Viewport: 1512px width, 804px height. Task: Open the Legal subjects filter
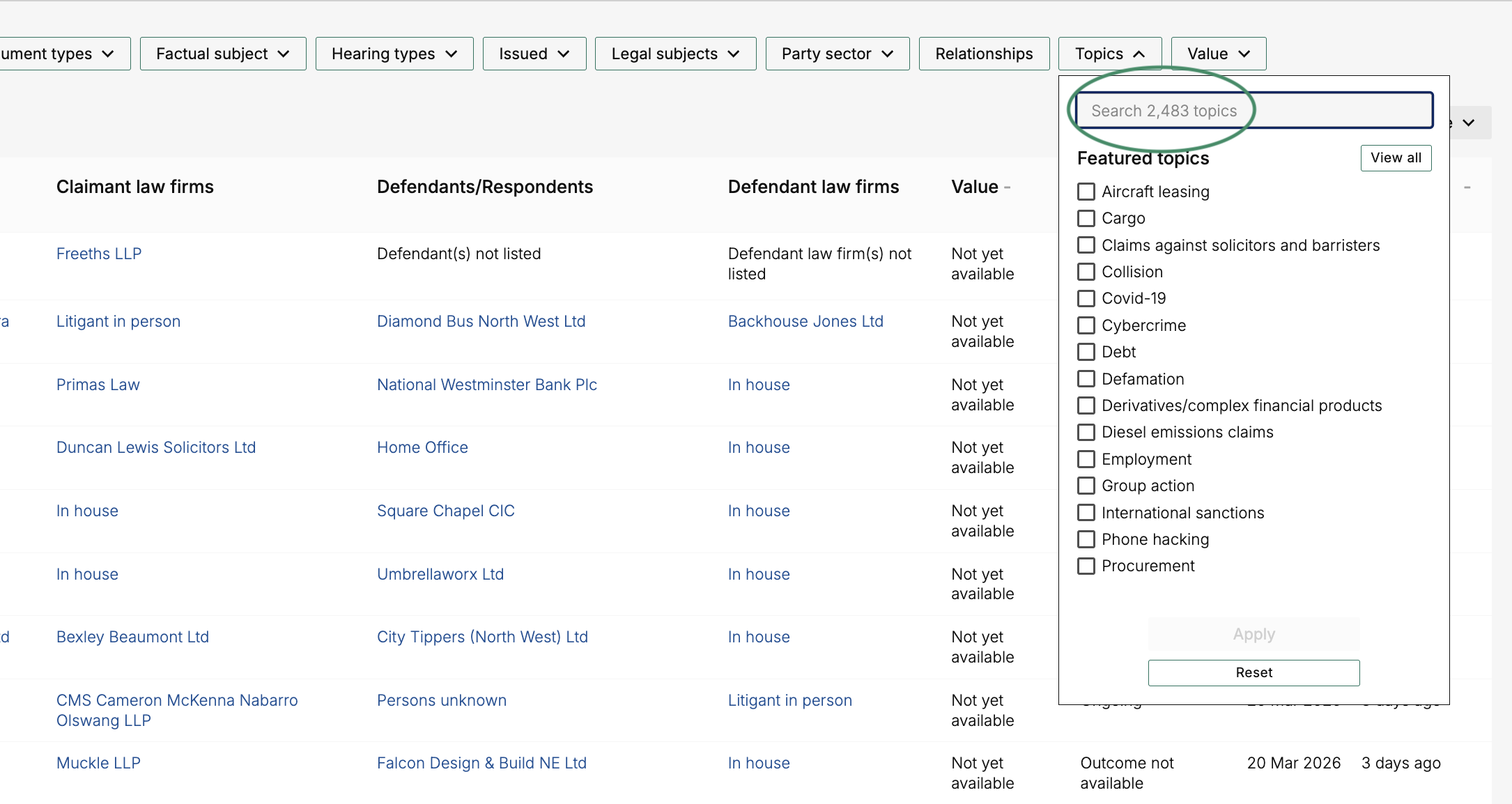(674, 54)
